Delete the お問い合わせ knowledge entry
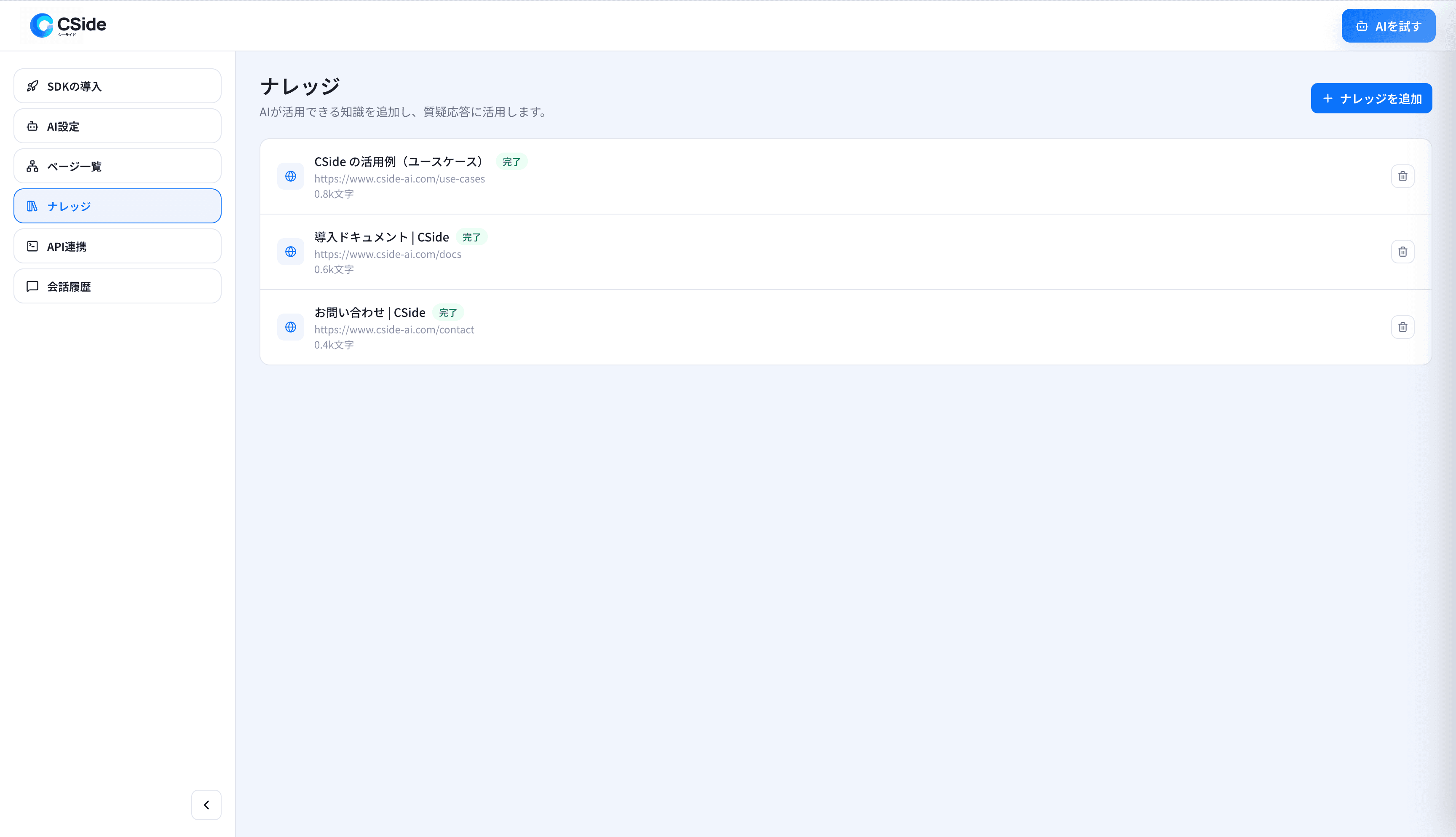Viewport: 1456px width, 837px height. 1402,327
